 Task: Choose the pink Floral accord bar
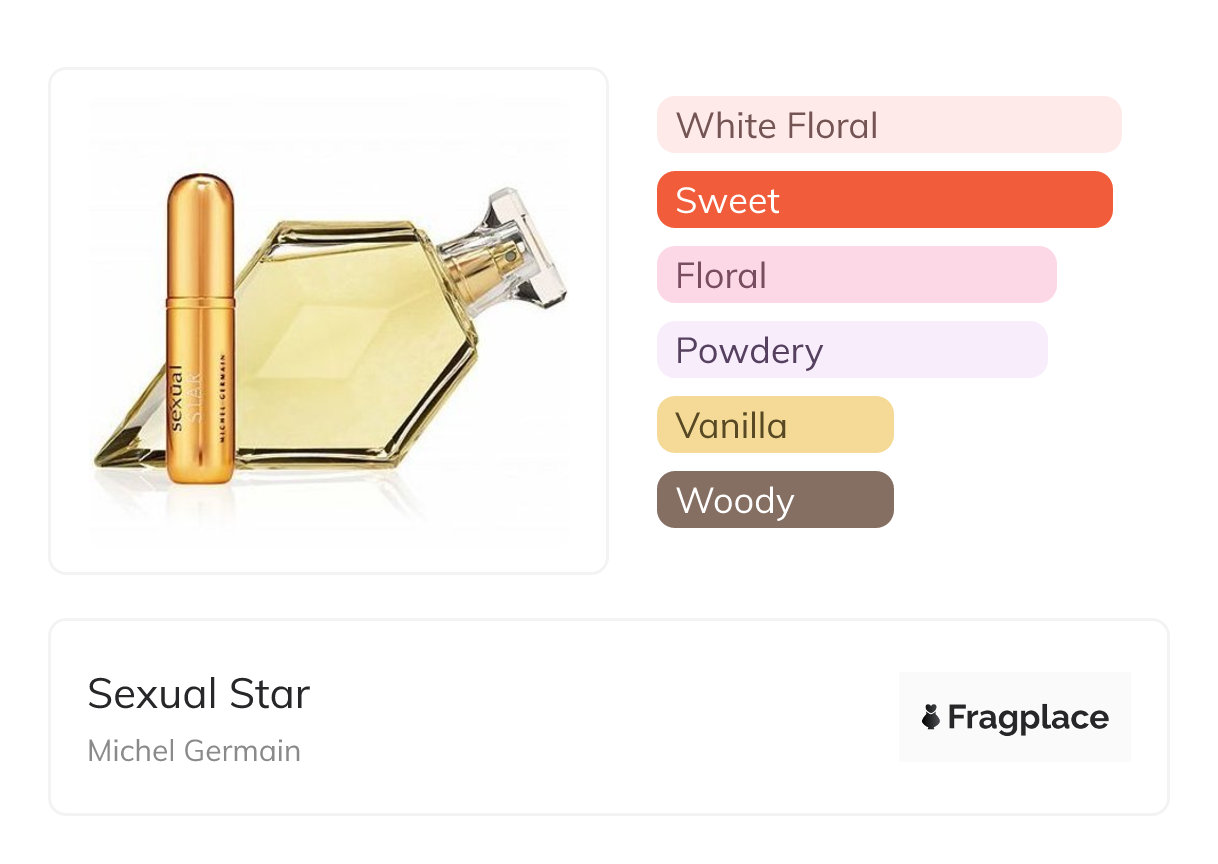coord(856,275)
